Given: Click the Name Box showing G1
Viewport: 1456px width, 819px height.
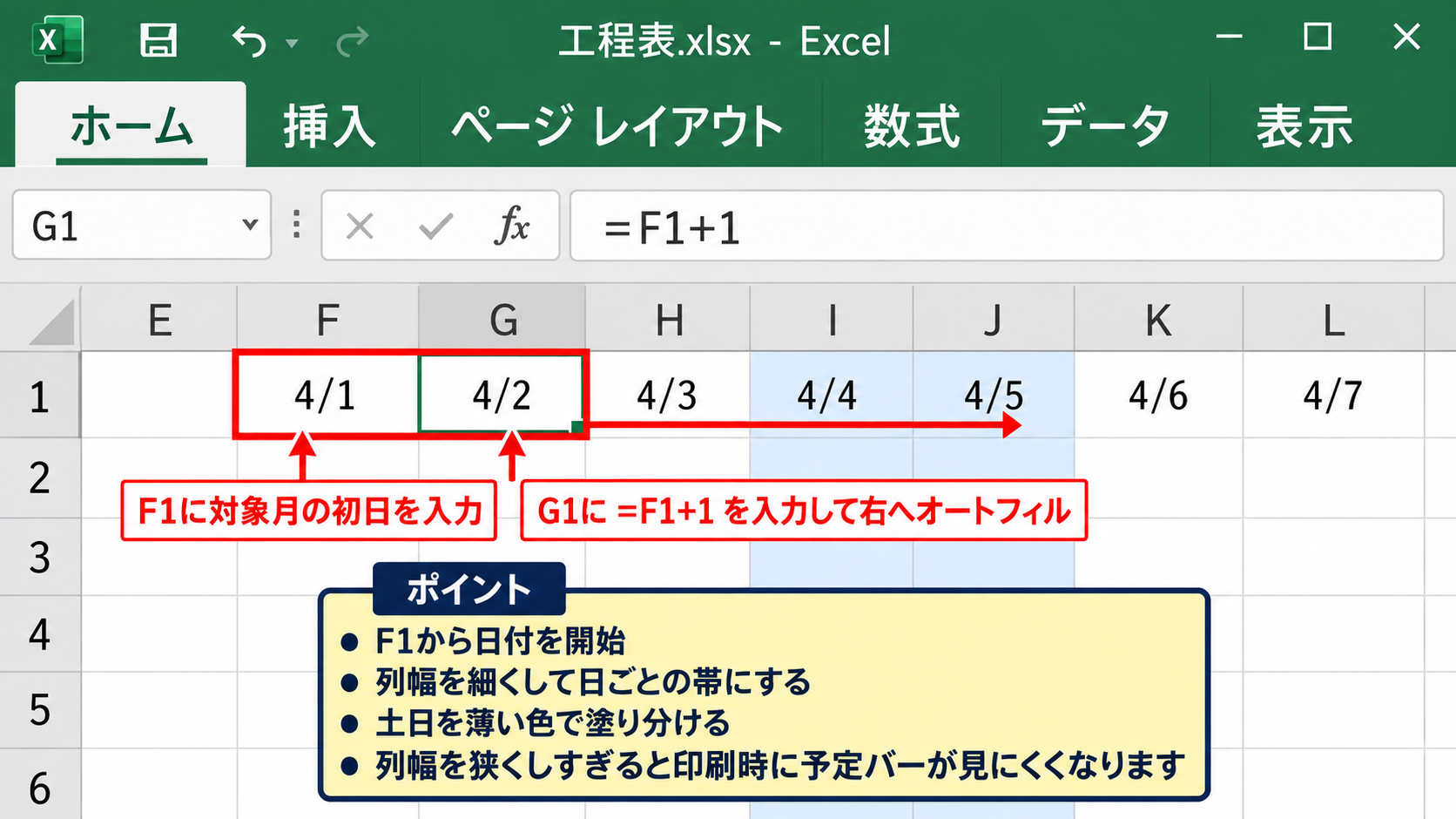Looking at the screenshot, I should [142, 226].
